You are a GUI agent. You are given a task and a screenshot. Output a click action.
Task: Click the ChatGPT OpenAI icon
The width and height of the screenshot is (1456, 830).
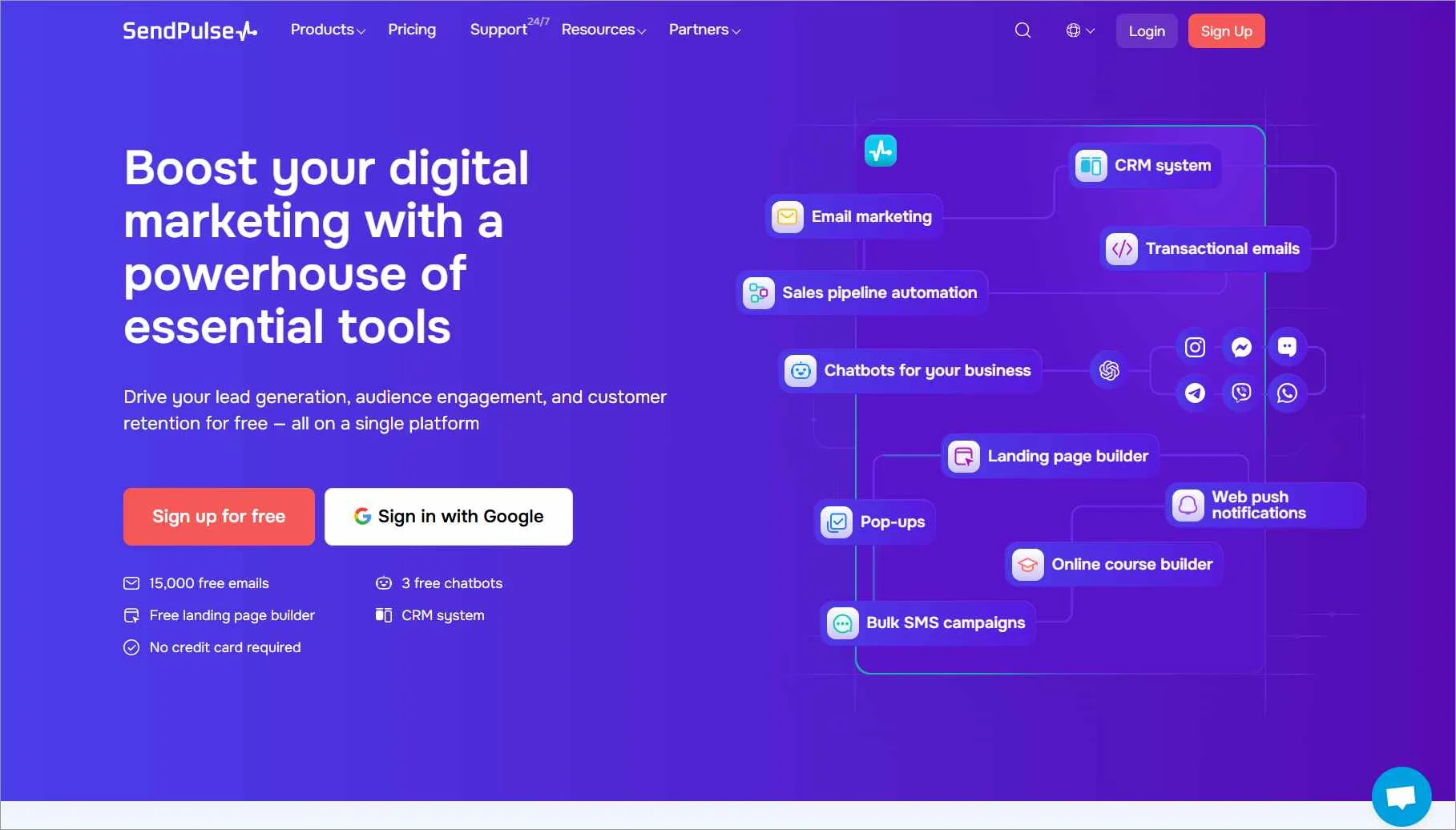[1109, 370]
